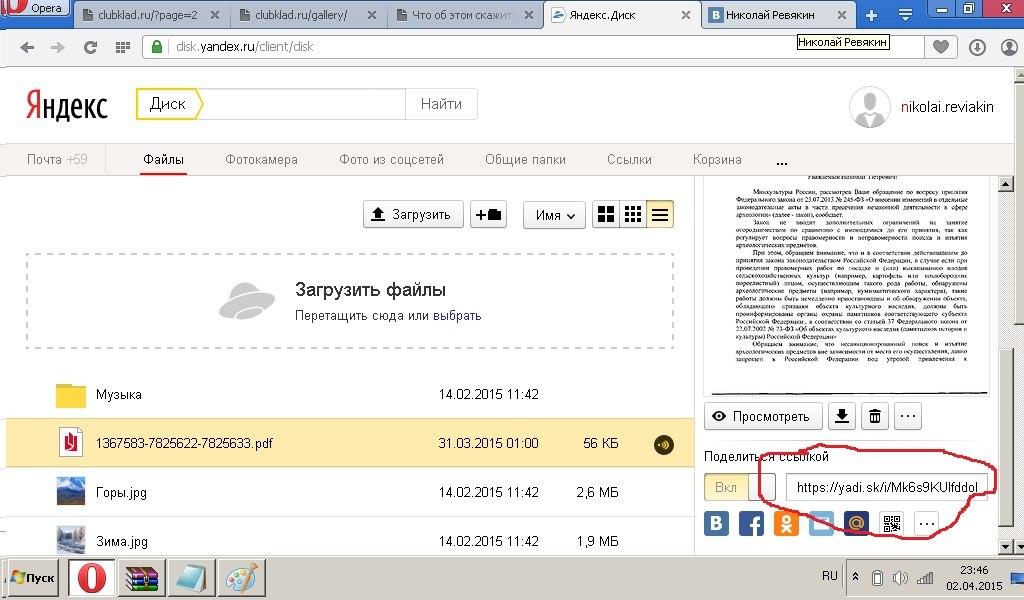The width and height of the screenshot is (1024, 600).
Task: Click the Яндекс logo
Action: (x=66, y=105)
